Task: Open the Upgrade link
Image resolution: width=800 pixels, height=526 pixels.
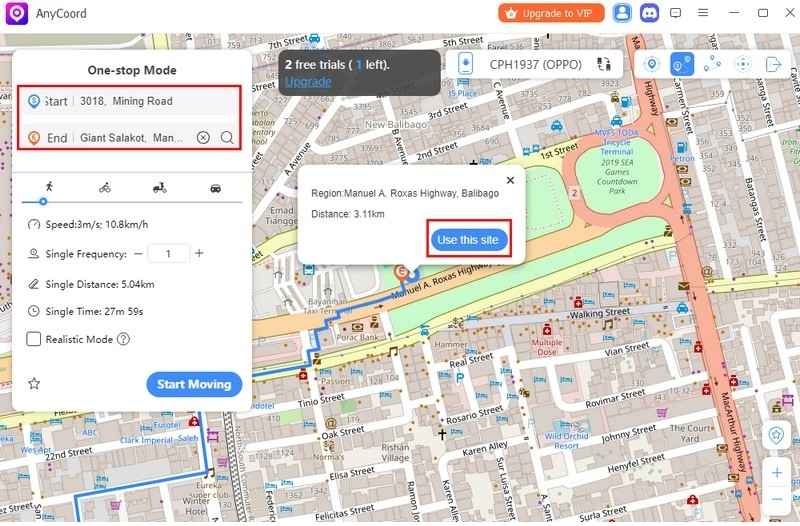Action: point(306,81)
